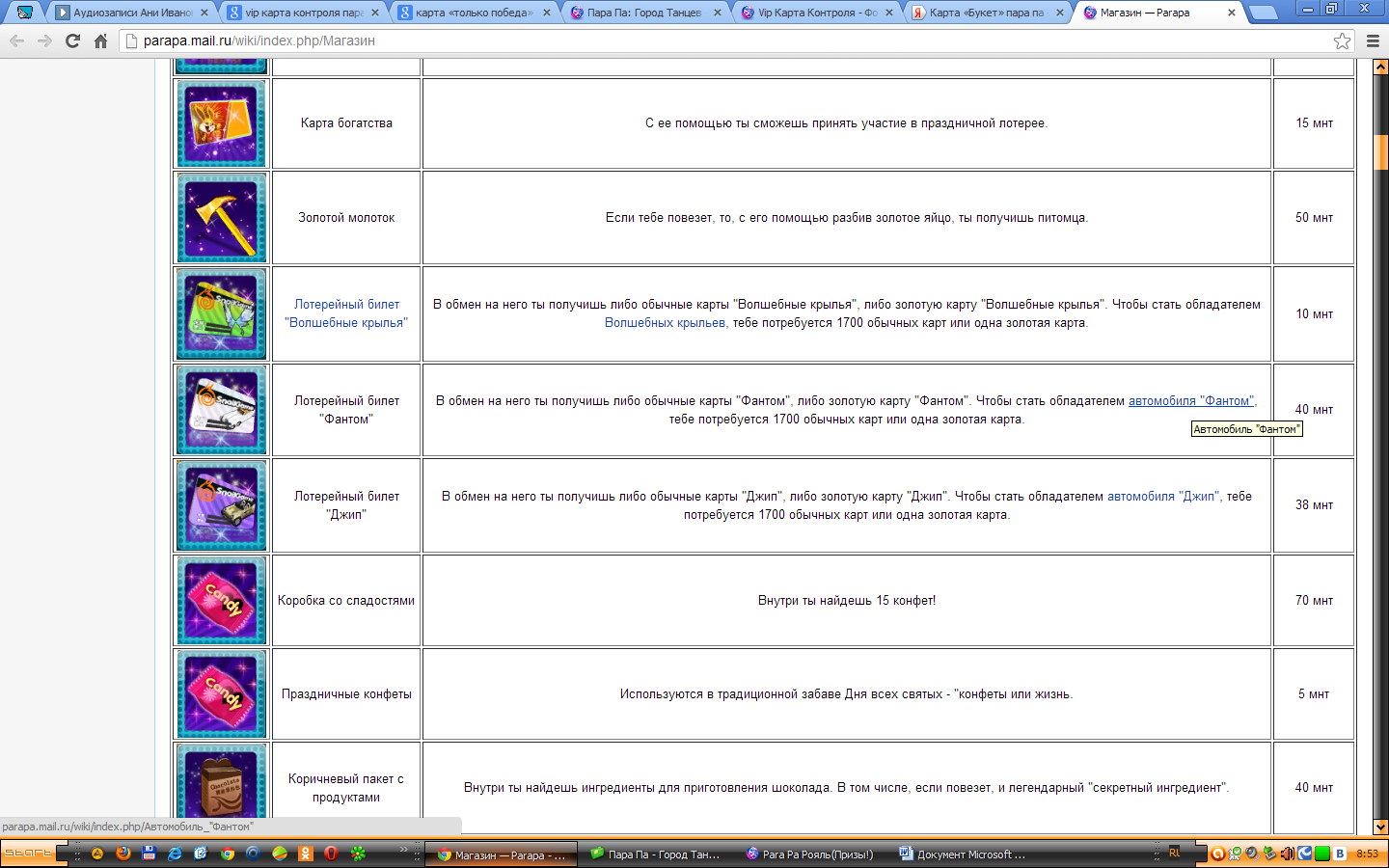Launch Odnoklassniki orange icon in quick launch

305,854
